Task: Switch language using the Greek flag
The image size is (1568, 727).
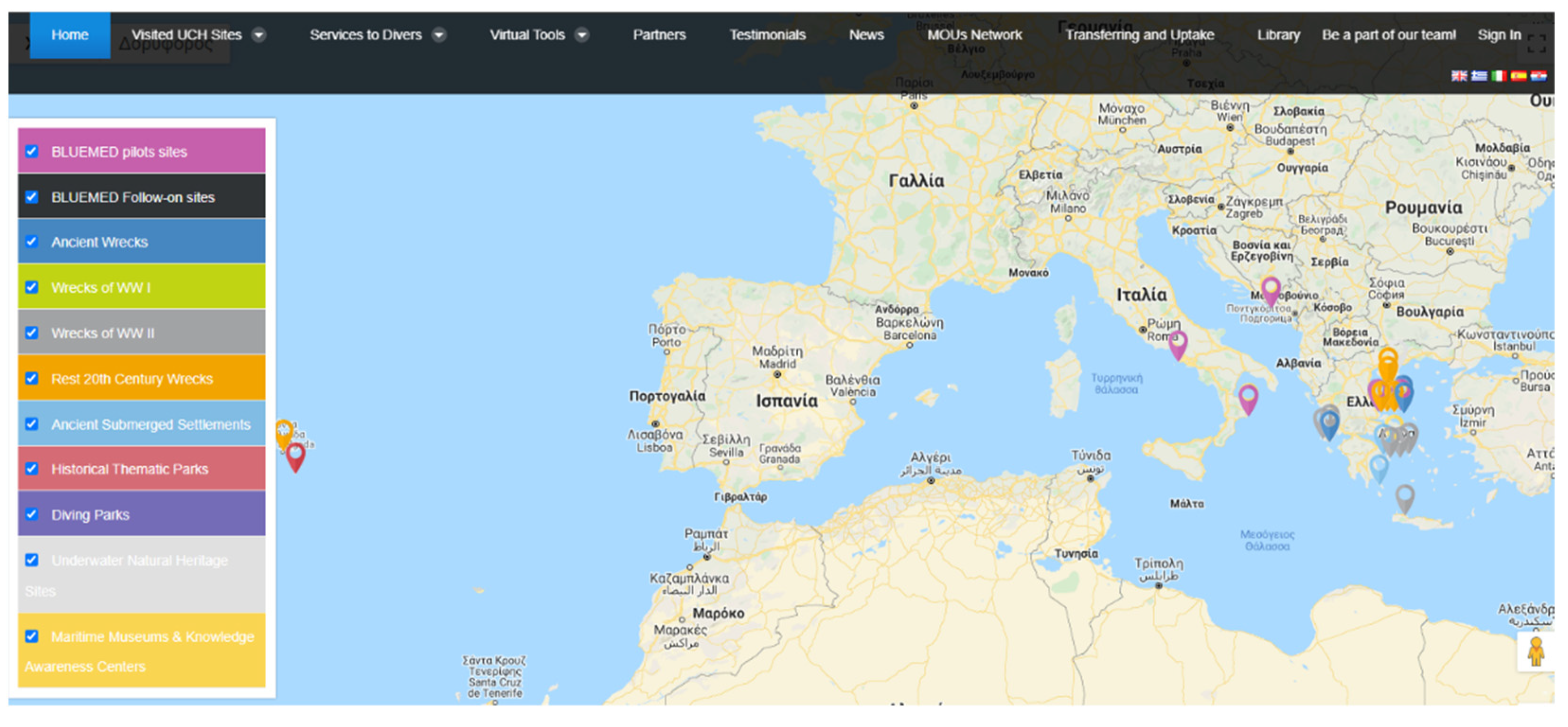Action: (1479, 76)
